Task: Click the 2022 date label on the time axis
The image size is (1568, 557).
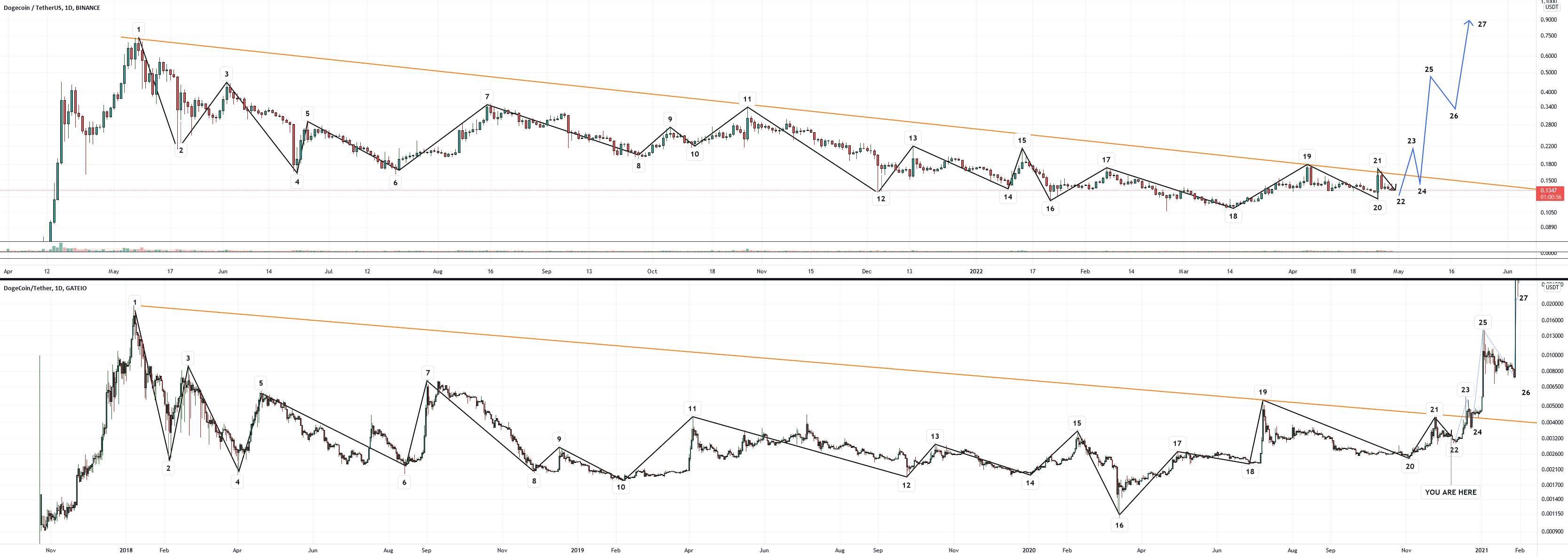Action: [x=976, y=271]
